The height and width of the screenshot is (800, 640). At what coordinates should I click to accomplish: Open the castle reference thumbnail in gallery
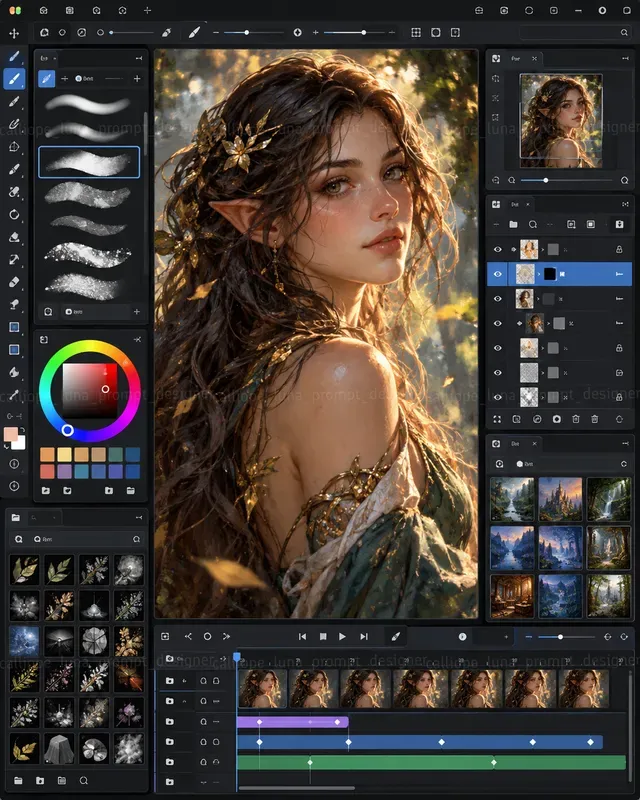coord(560,499)
